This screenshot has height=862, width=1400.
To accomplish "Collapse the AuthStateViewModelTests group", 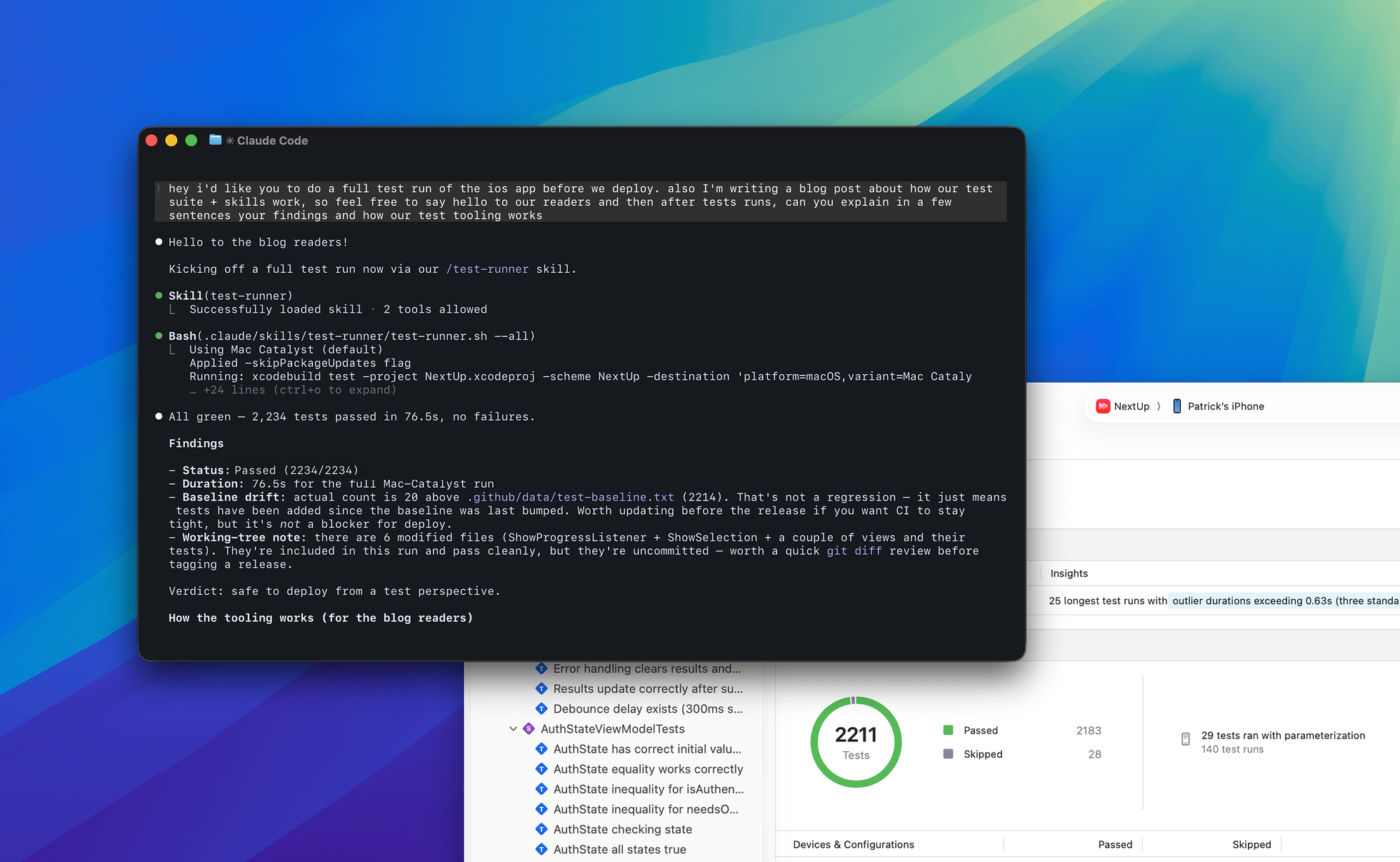I will [x=513, y=728].
